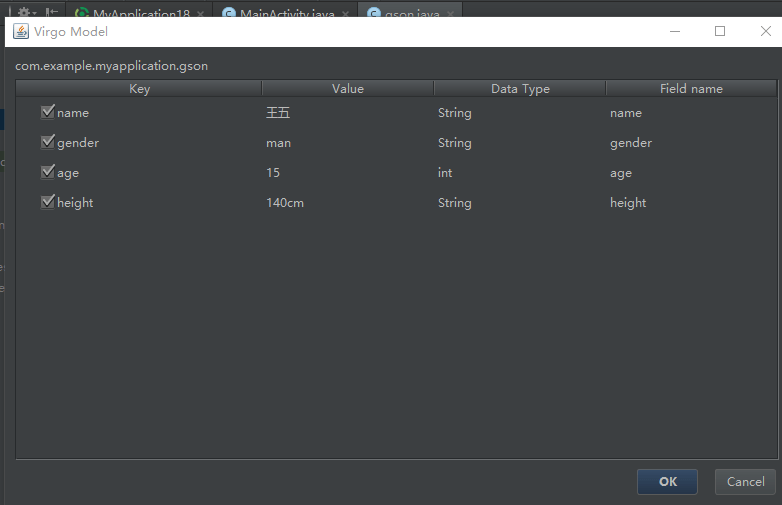
Task: Click the package path com.example.myapplication.gson
Action: (x=111, y=66)
